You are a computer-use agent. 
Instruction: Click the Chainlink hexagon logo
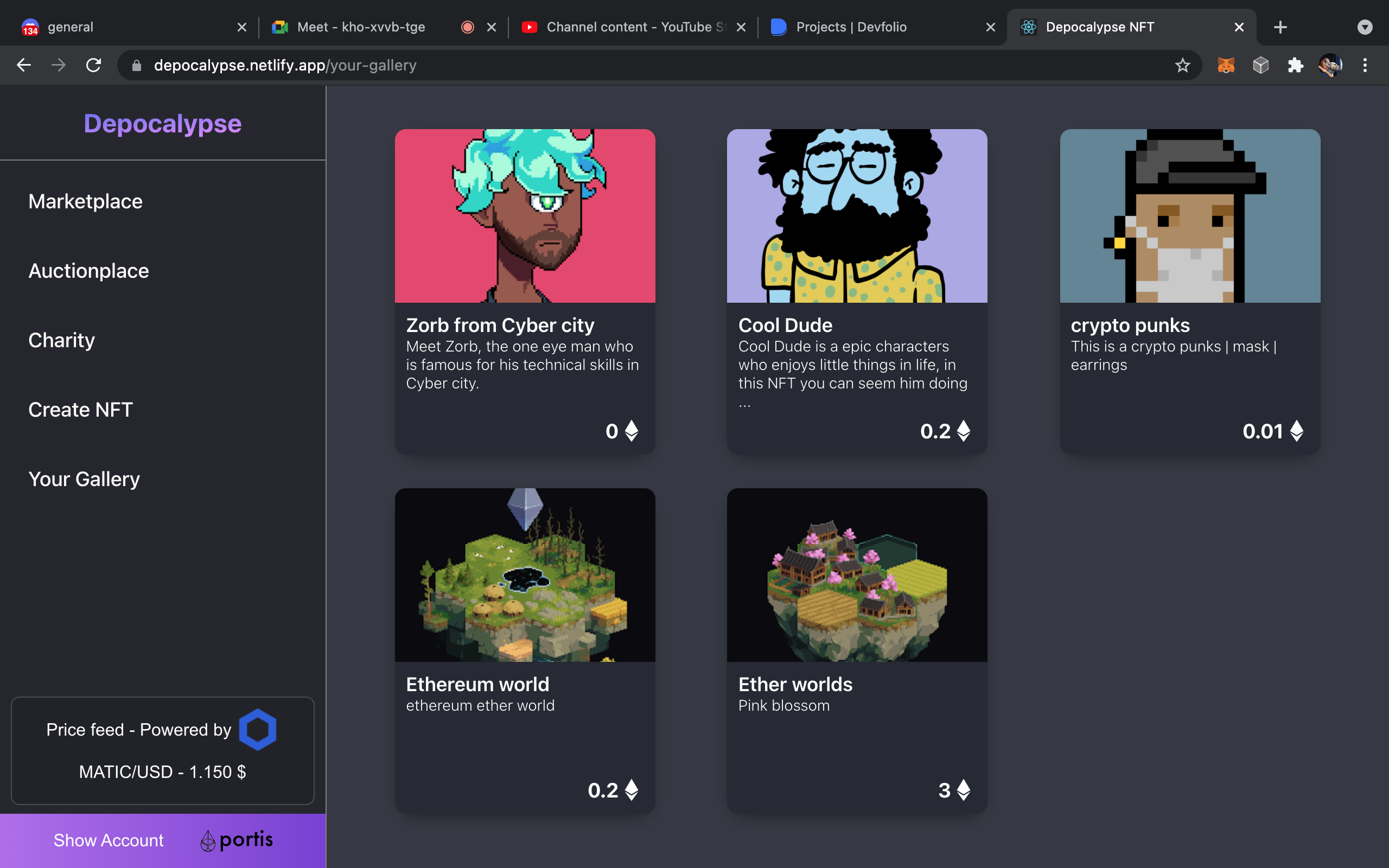[x=257, y=729]
